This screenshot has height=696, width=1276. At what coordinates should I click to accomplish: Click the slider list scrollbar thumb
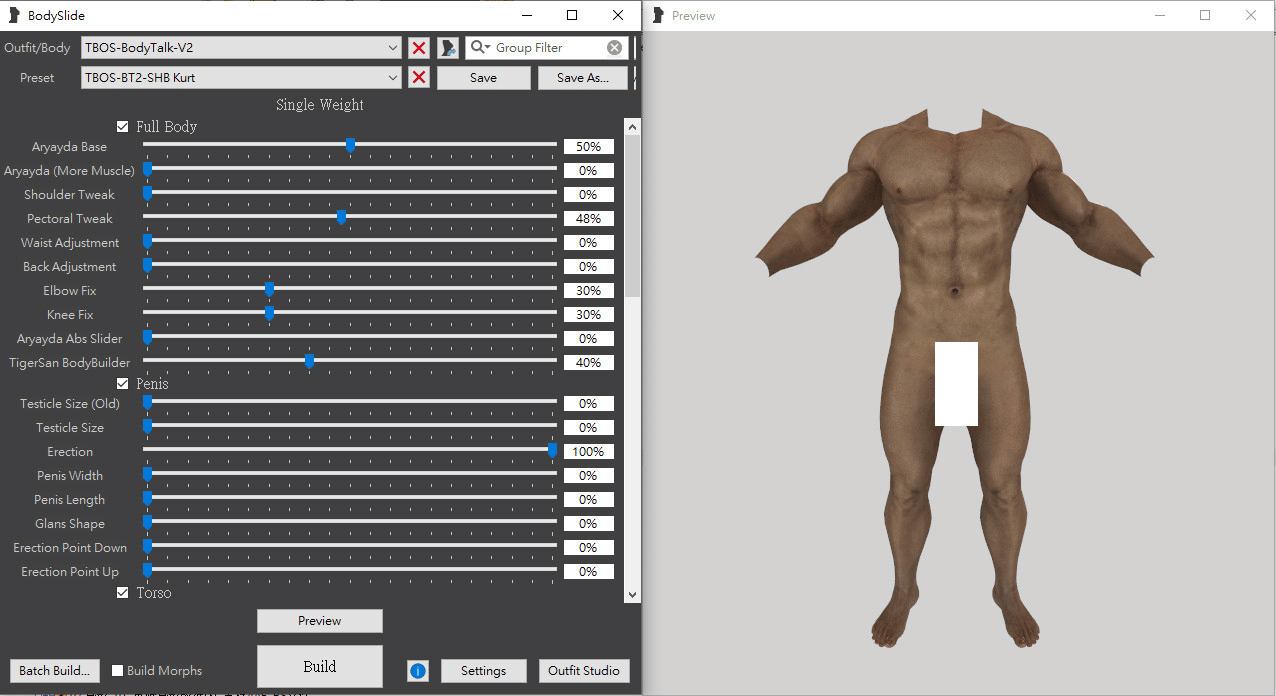tap(631, 215)
